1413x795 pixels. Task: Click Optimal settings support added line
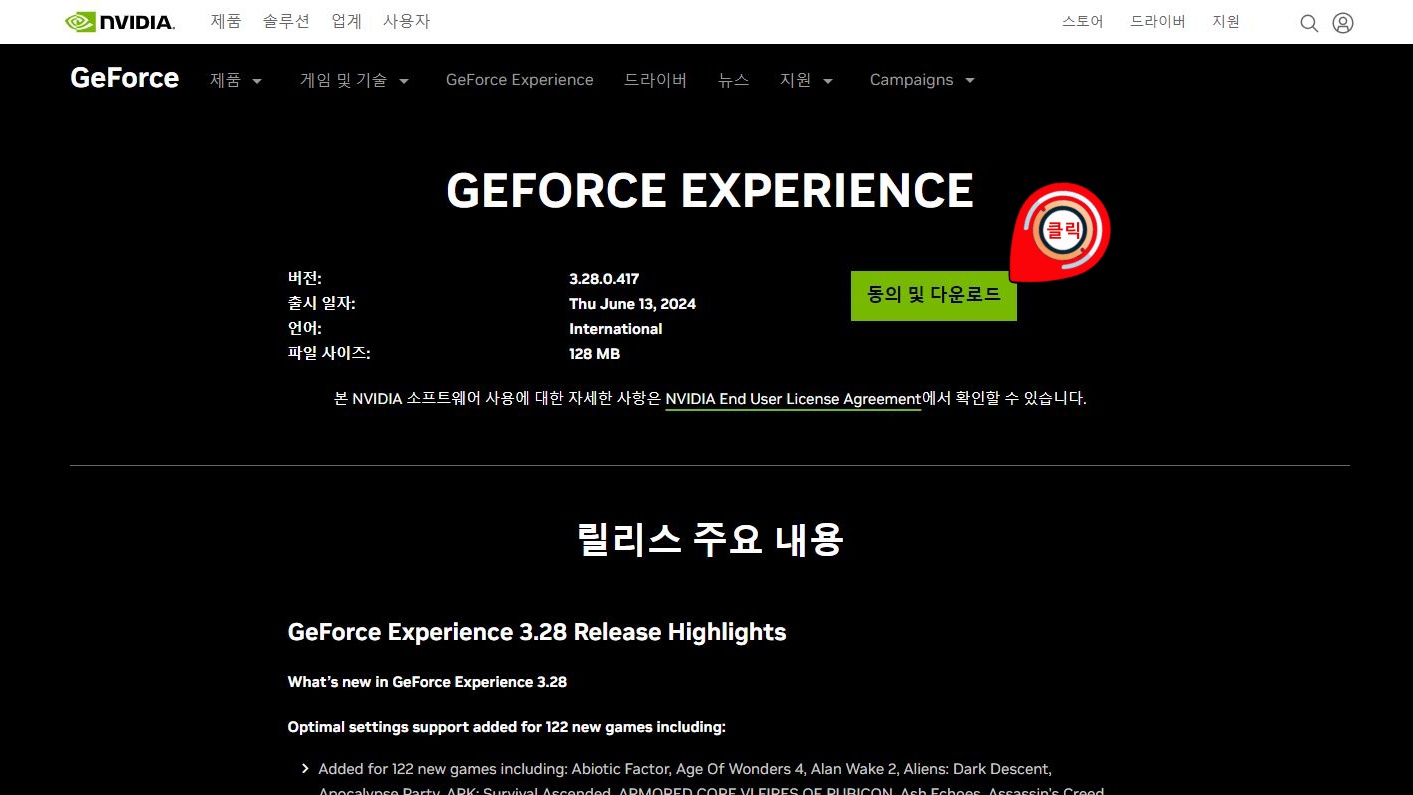click(506, 727)
